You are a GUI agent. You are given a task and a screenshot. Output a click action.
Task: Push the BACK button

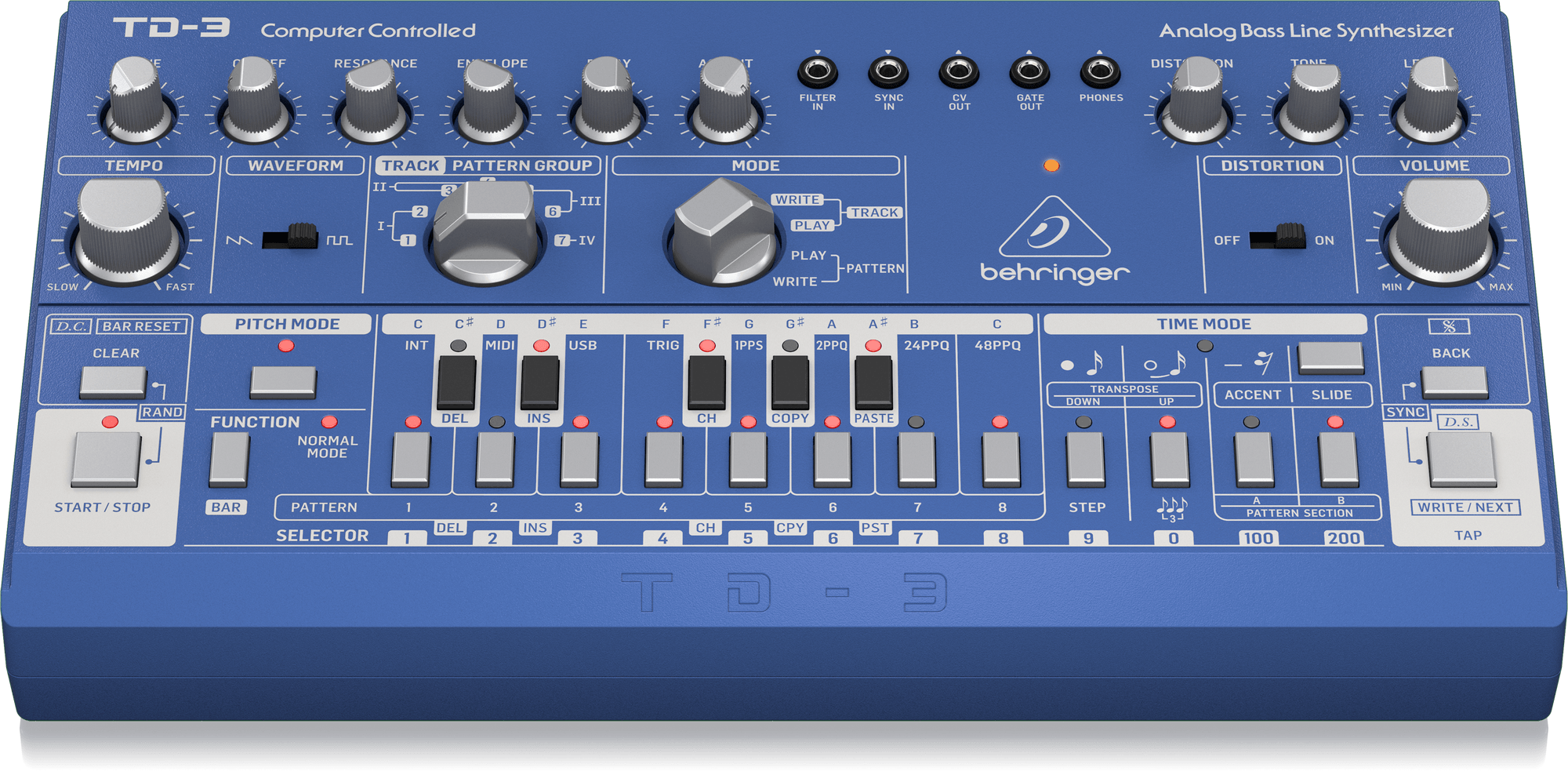[1454, 382]
